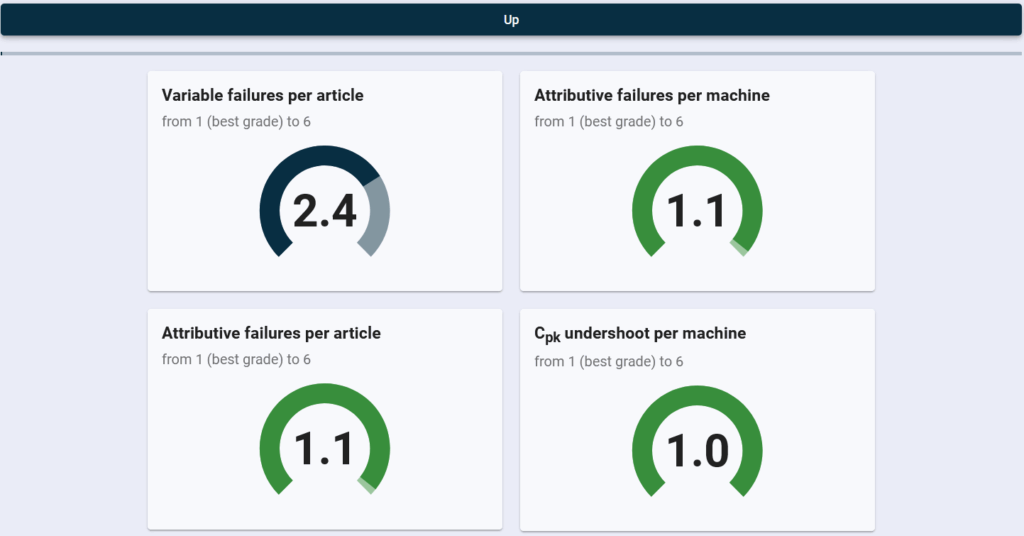Click the thin loading progress bar
This screenshot has height=536, width=1024.
pos(511,54)
